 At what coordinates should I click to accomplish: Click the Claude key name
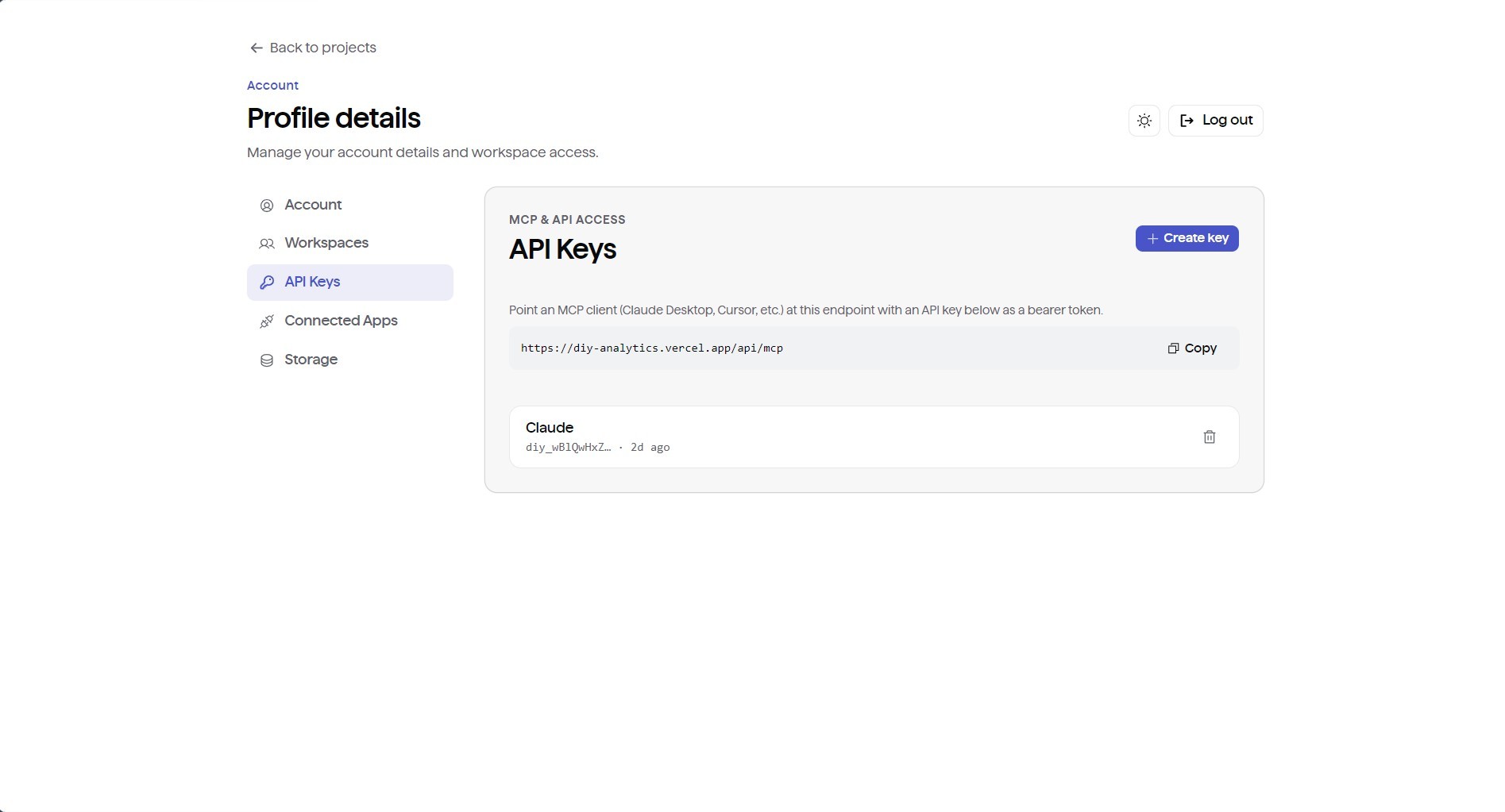[550, 427]
